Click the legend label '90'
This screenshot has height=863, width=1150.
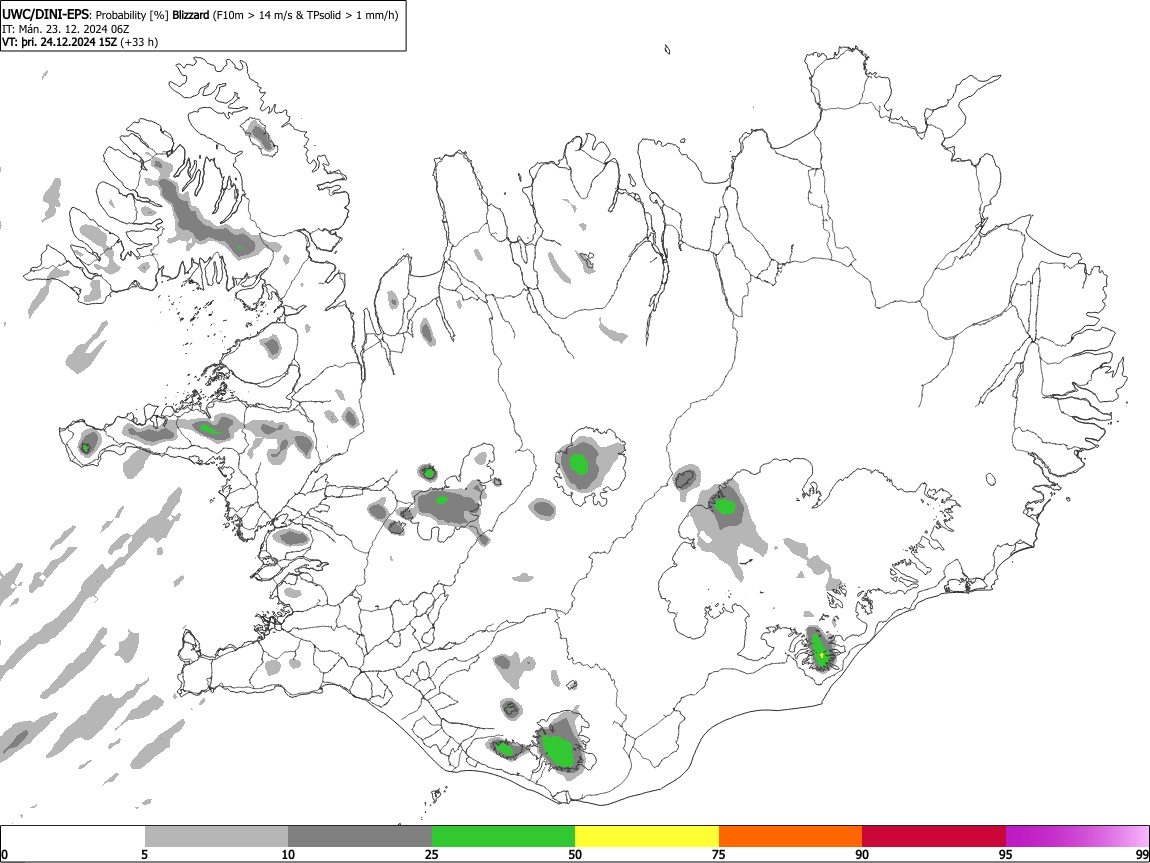[x=862, y=854]
